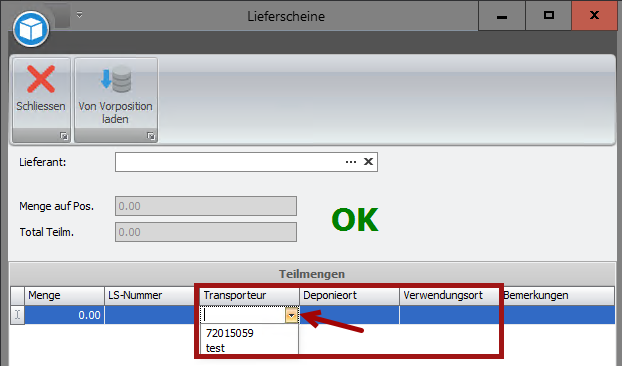Select the row indicator of the first row
622x366 pixels.
pos(17,315)
